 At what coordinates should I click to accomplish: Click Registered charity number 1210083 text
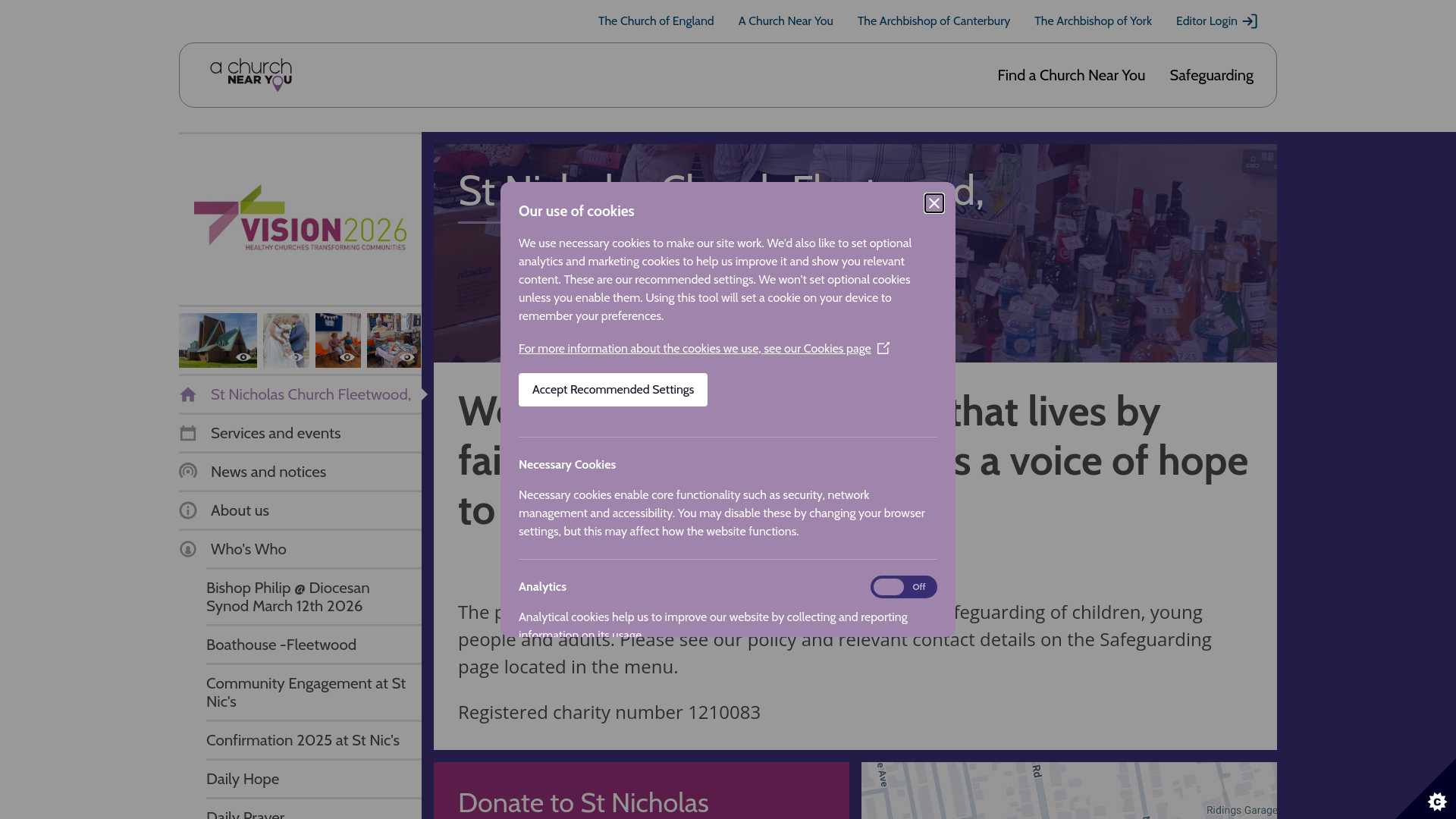(x=609, y=712)
